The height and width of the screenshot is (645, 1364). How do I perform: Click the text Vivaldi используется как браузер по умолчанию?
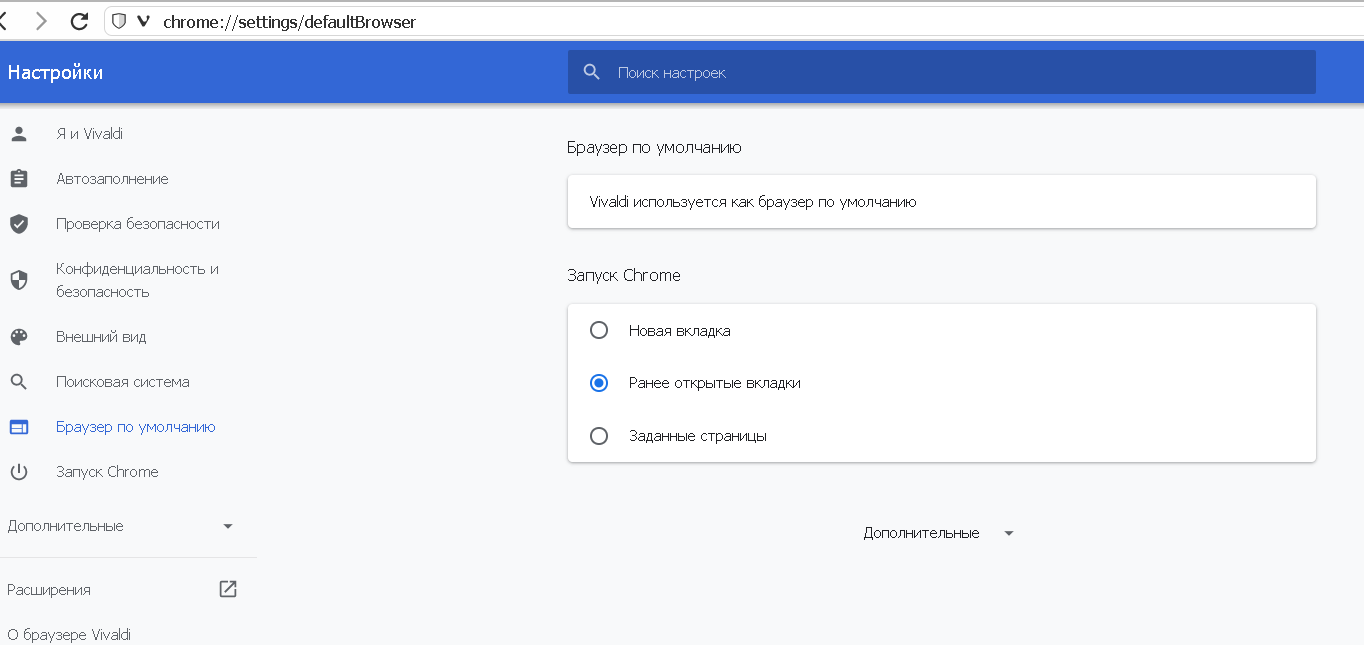753,202
